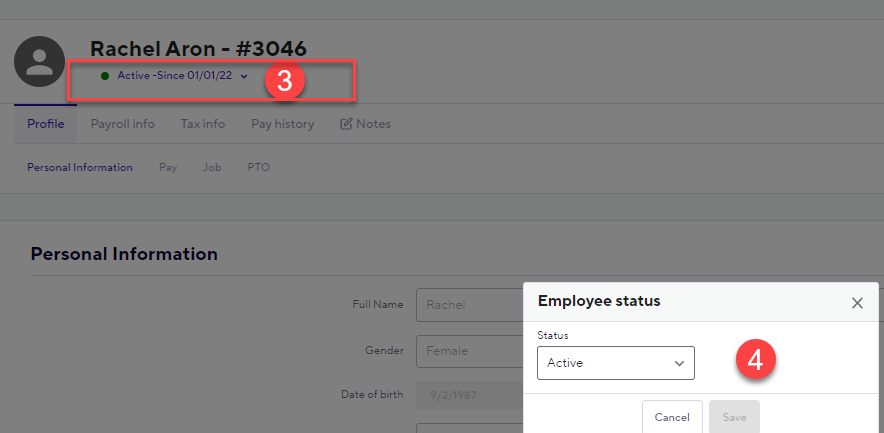
Task: Go to the Pay history tab
Action: click(282, 123)
